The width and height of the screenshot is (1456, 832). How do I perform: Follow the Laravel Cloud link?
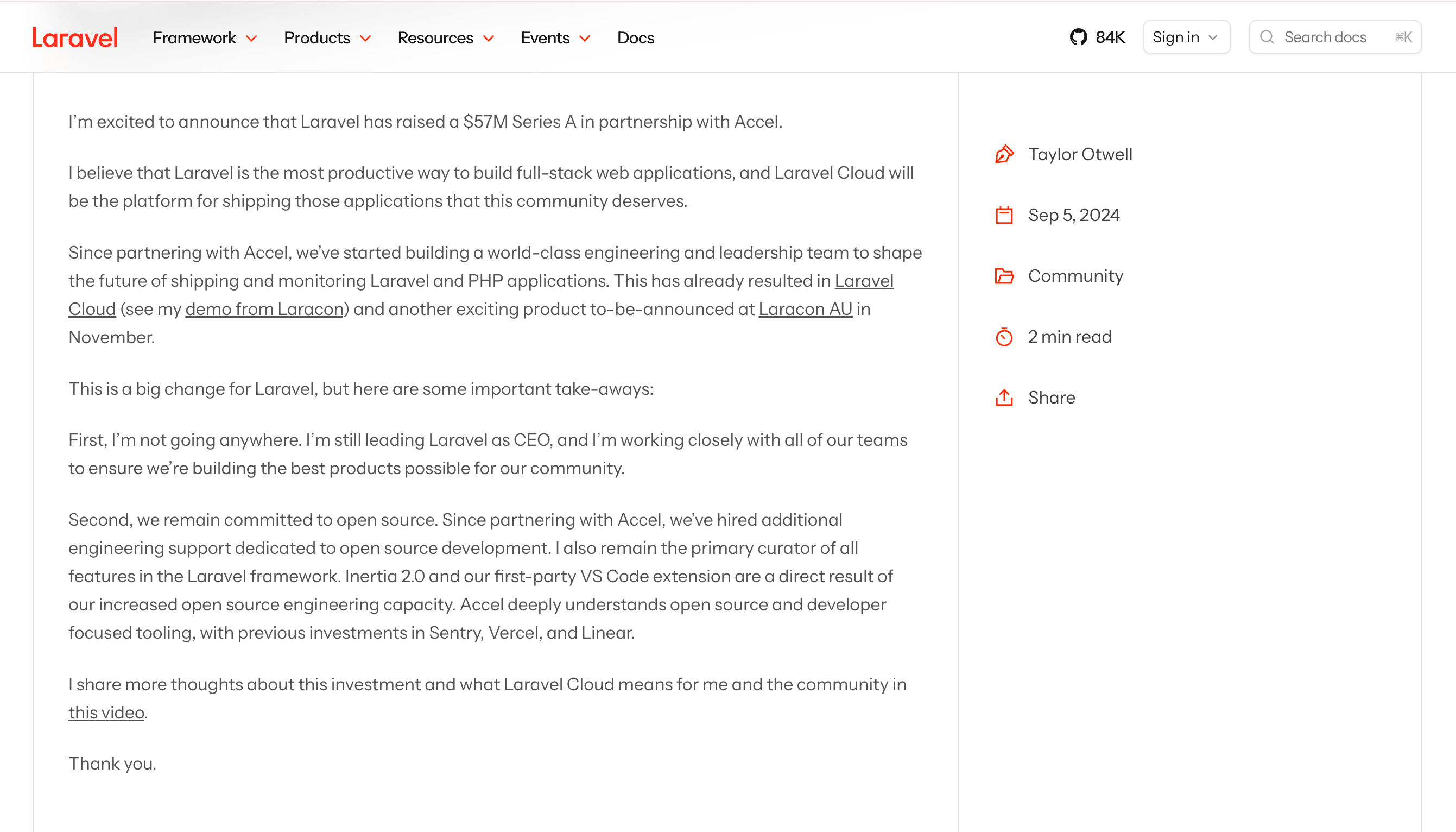pyautogui.click(x=864, y=281)
